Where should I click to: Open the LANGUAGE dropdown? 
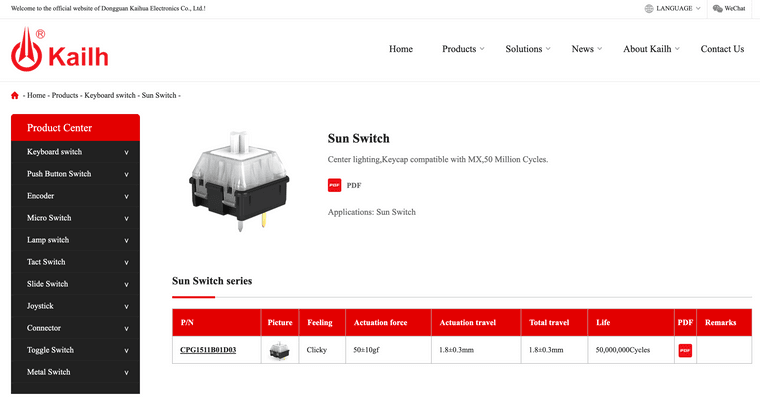click(673, 8)
